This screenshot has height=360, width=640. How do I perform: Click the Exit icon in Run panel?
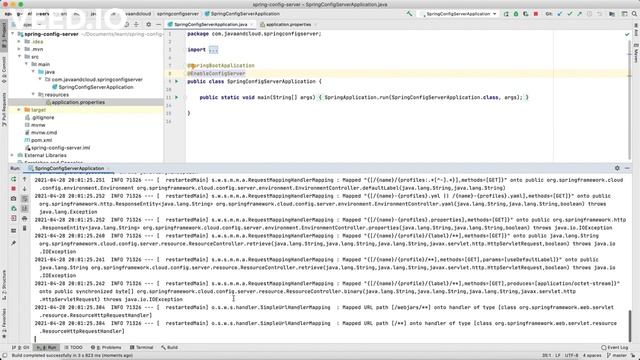click(x=13, y=218)
